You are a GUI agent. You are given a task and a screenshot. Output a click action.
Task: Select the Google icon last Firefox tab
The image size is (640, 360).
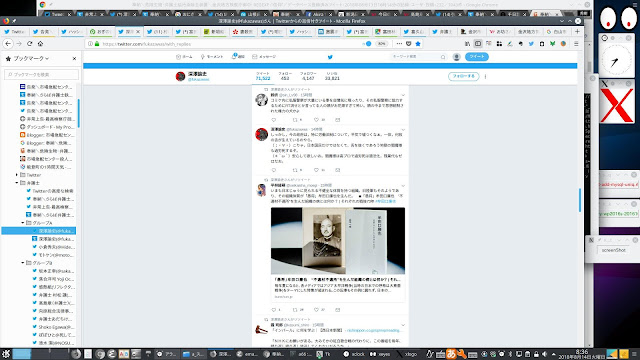(557, 31)
